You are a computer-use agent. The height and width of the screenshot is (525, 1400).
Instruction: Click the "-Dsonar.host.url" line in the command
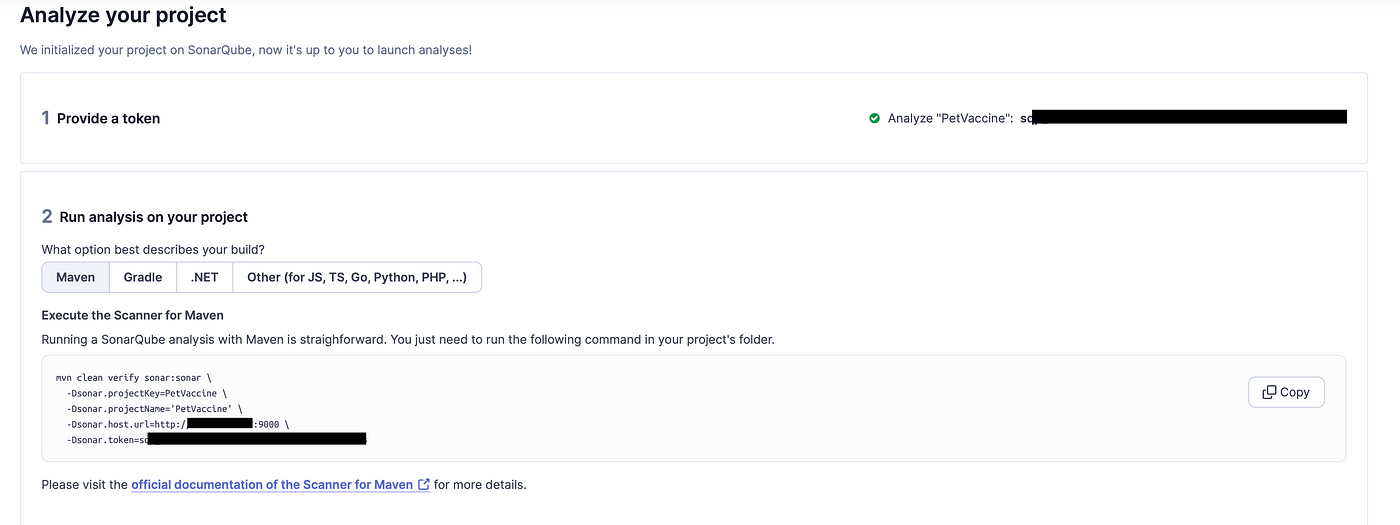click(178, 424)
